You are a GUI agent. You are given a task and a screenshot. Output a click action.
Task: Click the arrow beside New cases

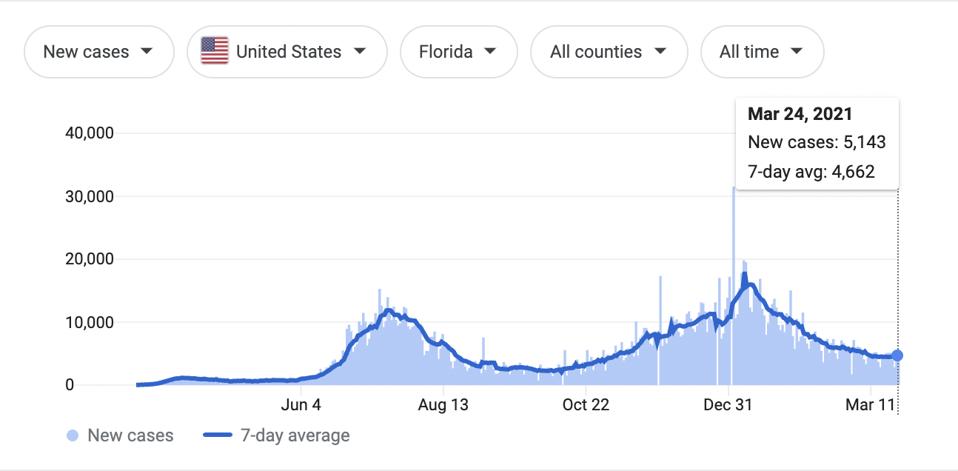(x=147, y=51)
